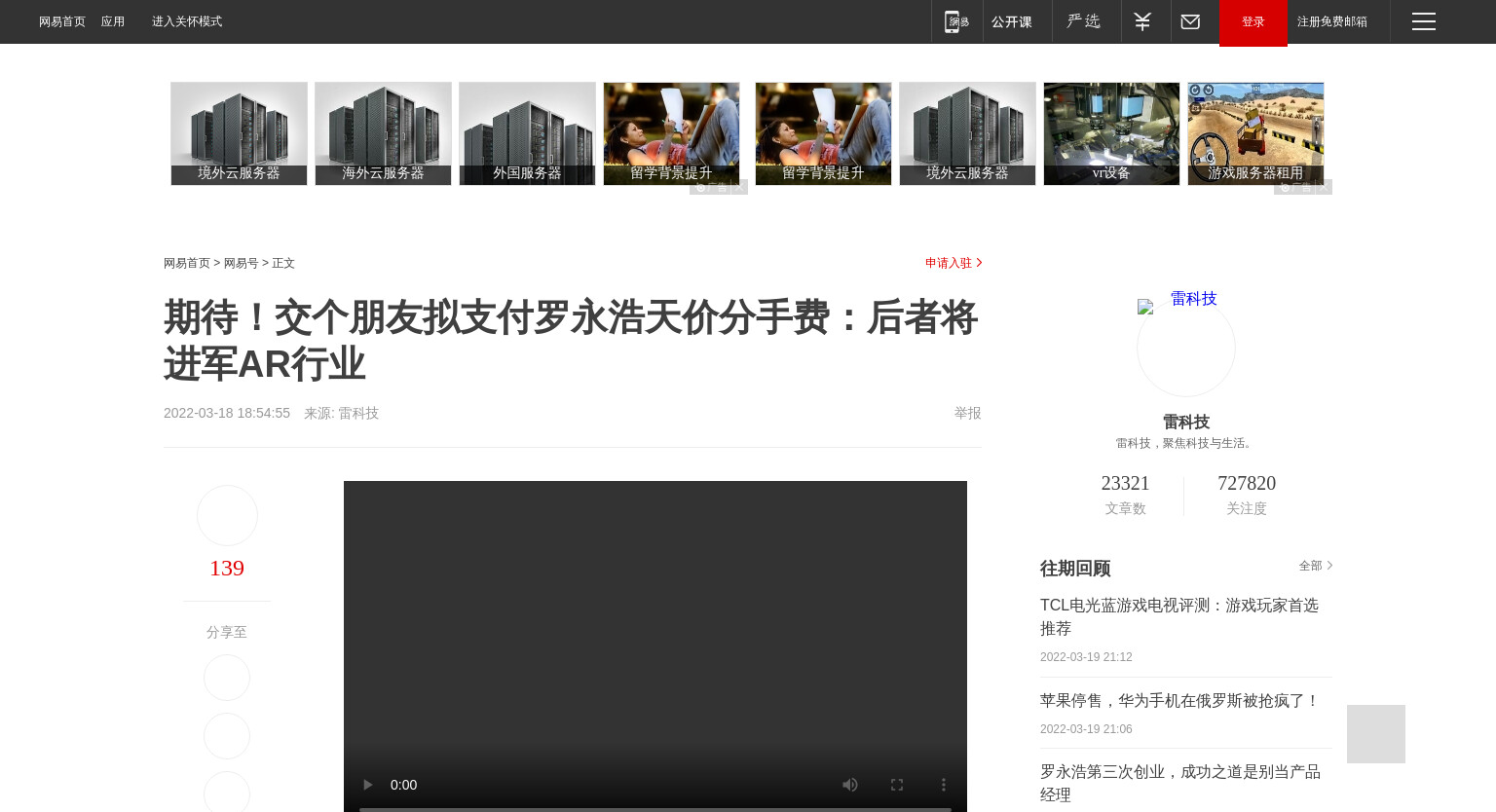The width and height of the screenshot is (1496, 812).
Task: Click the second 留学背景提升 ad thumbnail
Action: tap(823, 133)
